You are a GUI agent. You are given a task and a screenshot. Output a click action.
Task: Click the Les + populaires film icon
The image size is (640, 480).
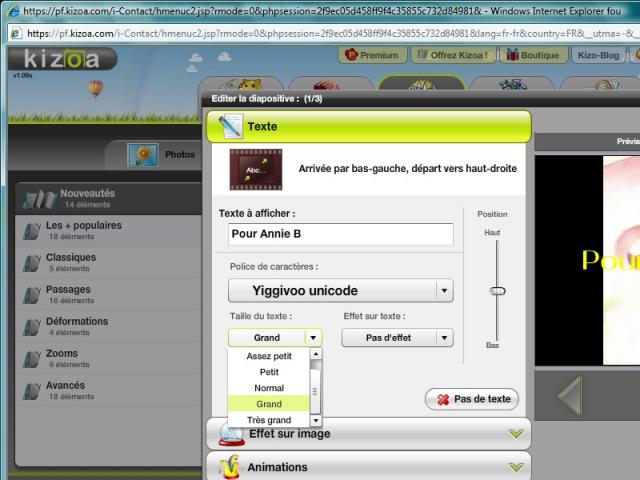pyautogui.click(x=32, y=231)
